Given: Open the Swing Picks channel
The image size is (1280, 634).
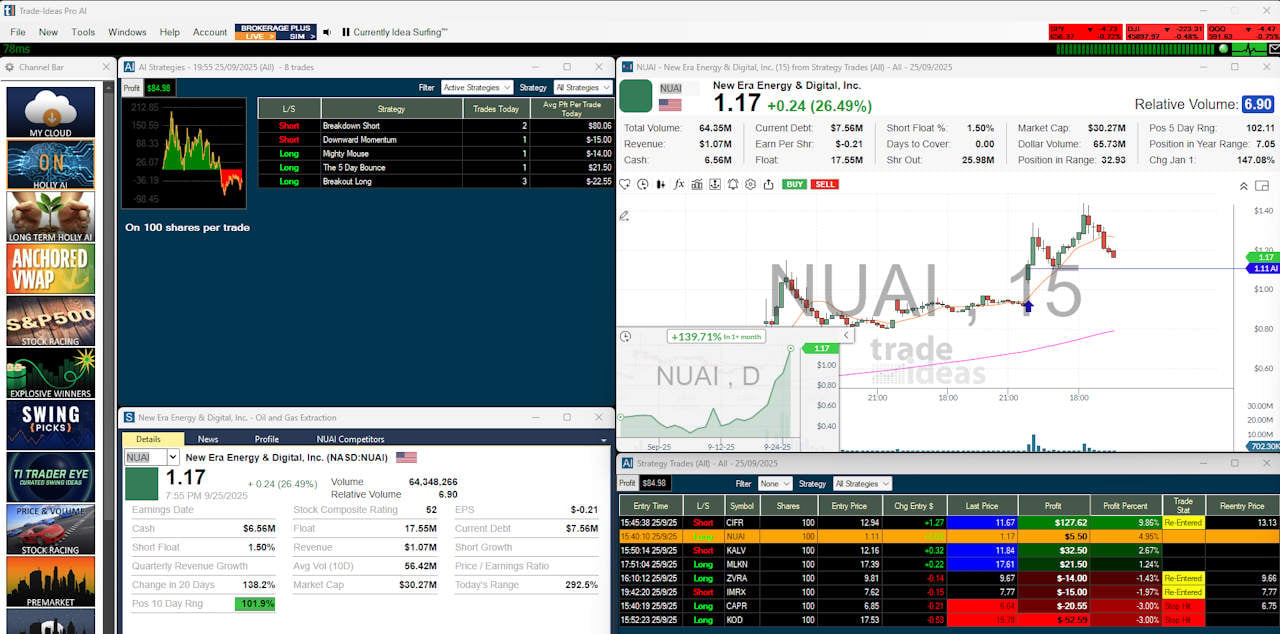Looking at the screenshot, I should [x=51, y=425].
